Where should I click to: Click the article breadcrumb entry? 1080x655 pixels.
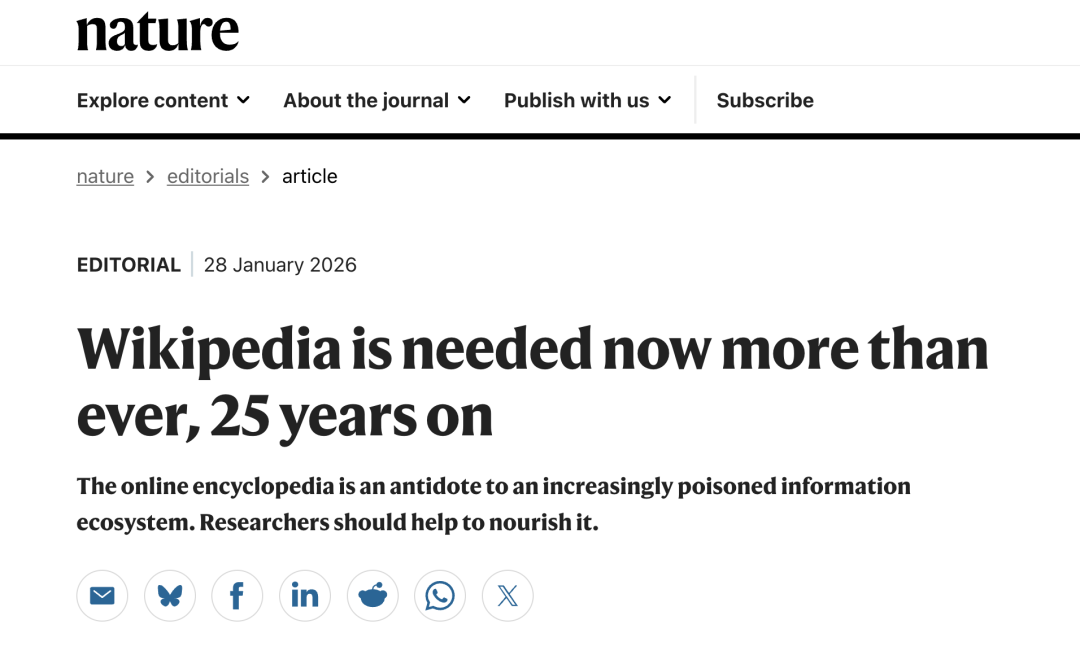311,176
